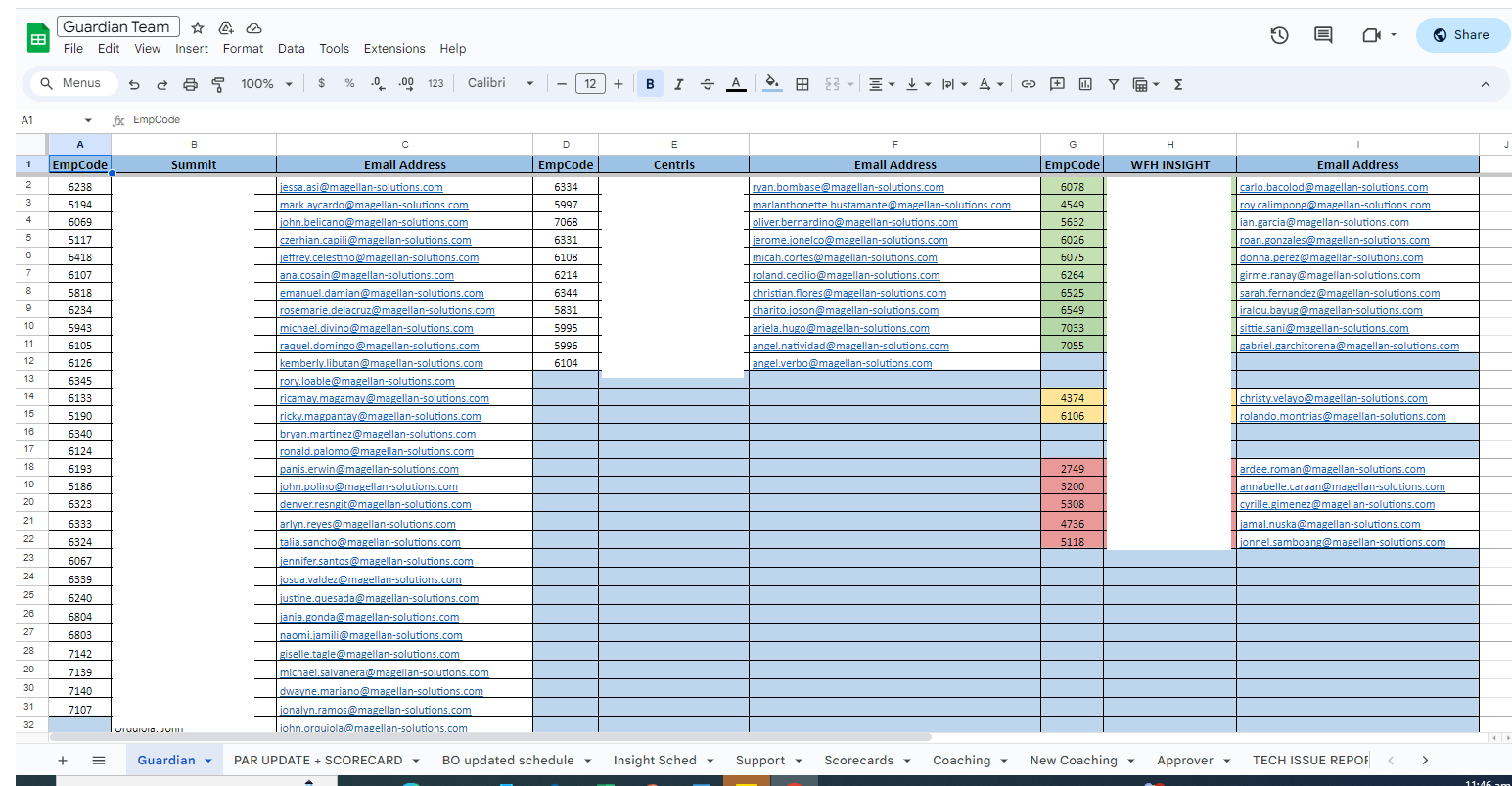Open the File menu
This screenshot has width=1512, height=786.
coord(73,49)
